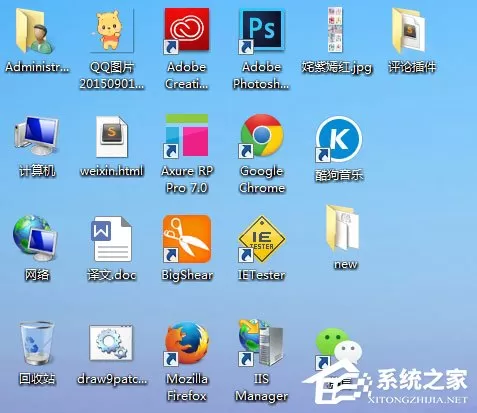Viewport: 477px width, 413px height.
Task: Click the 'IIS Manager' label text
Action: point(261,387)
